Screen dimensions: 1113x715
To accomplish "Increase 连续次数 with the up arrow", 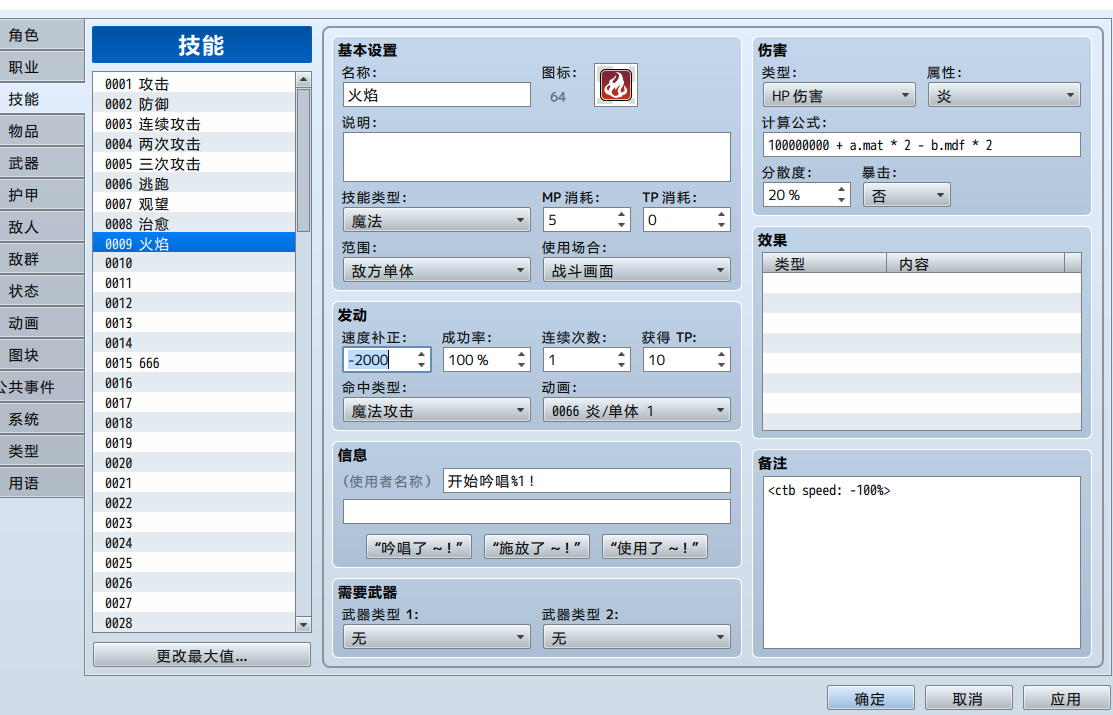I will point(621,354).
